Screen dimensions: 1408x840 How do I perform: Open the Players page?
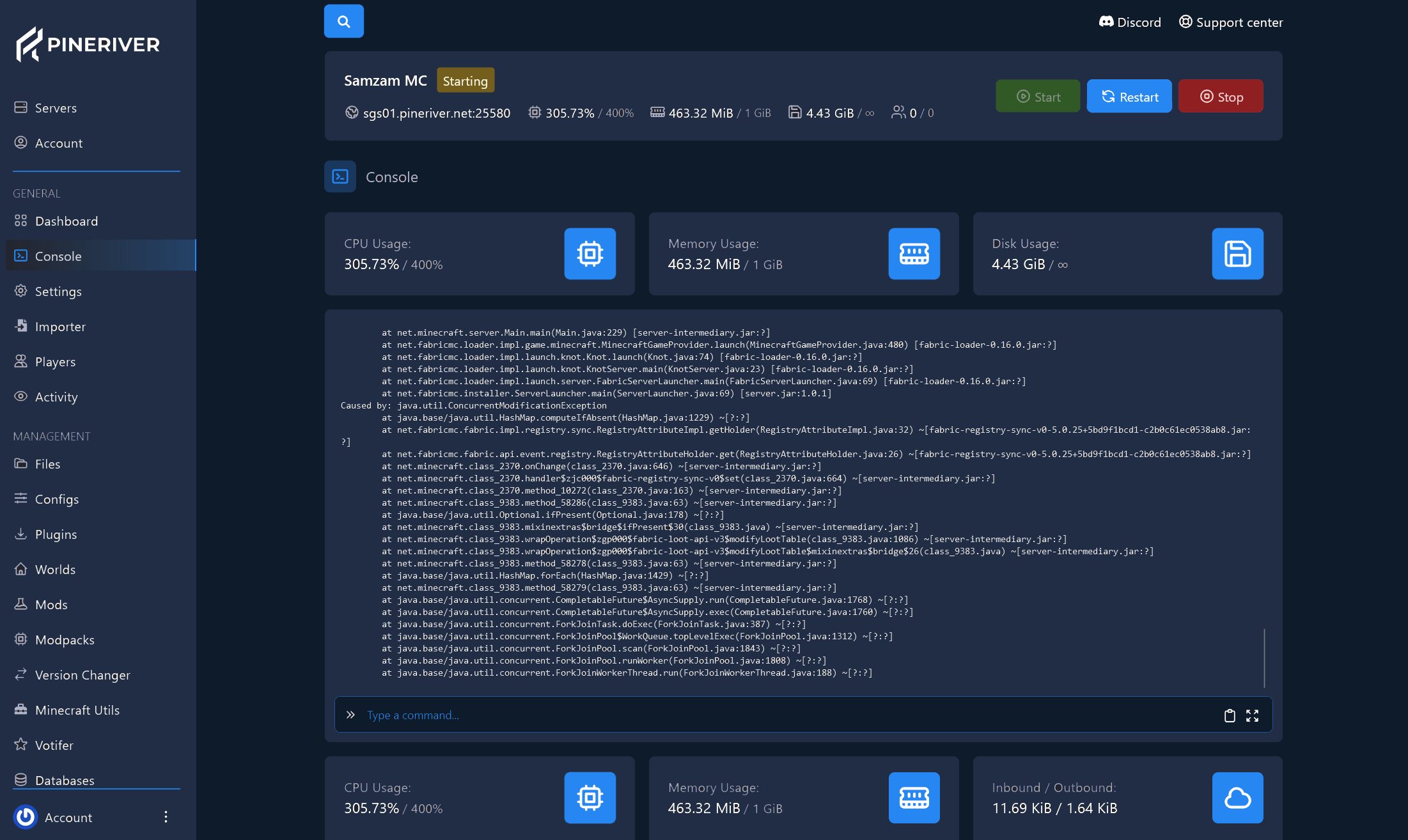tap(55, 362)
